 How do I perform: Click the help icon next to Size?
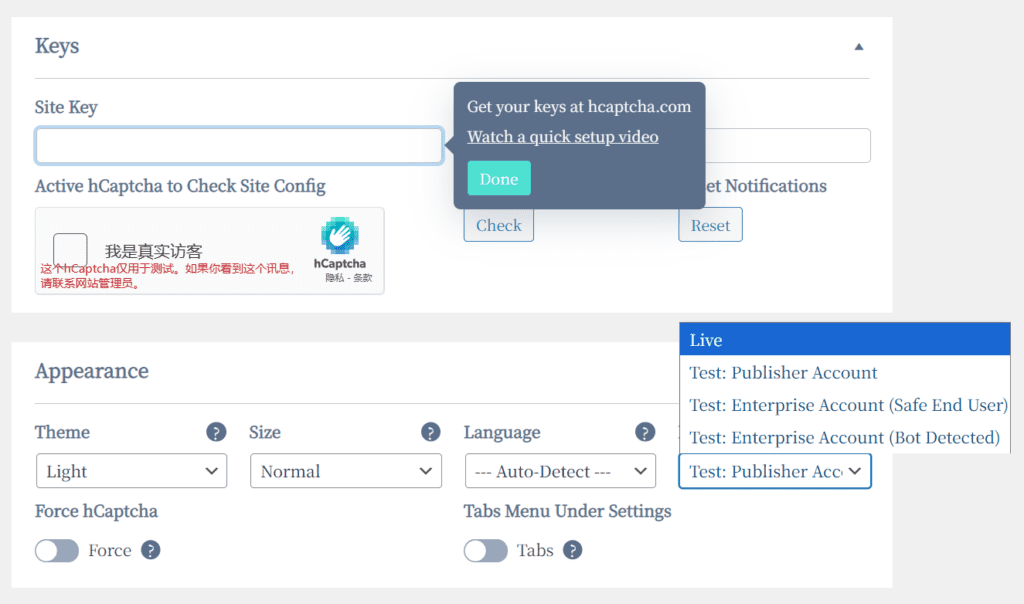pyautogui.click(x=431, y=432)
